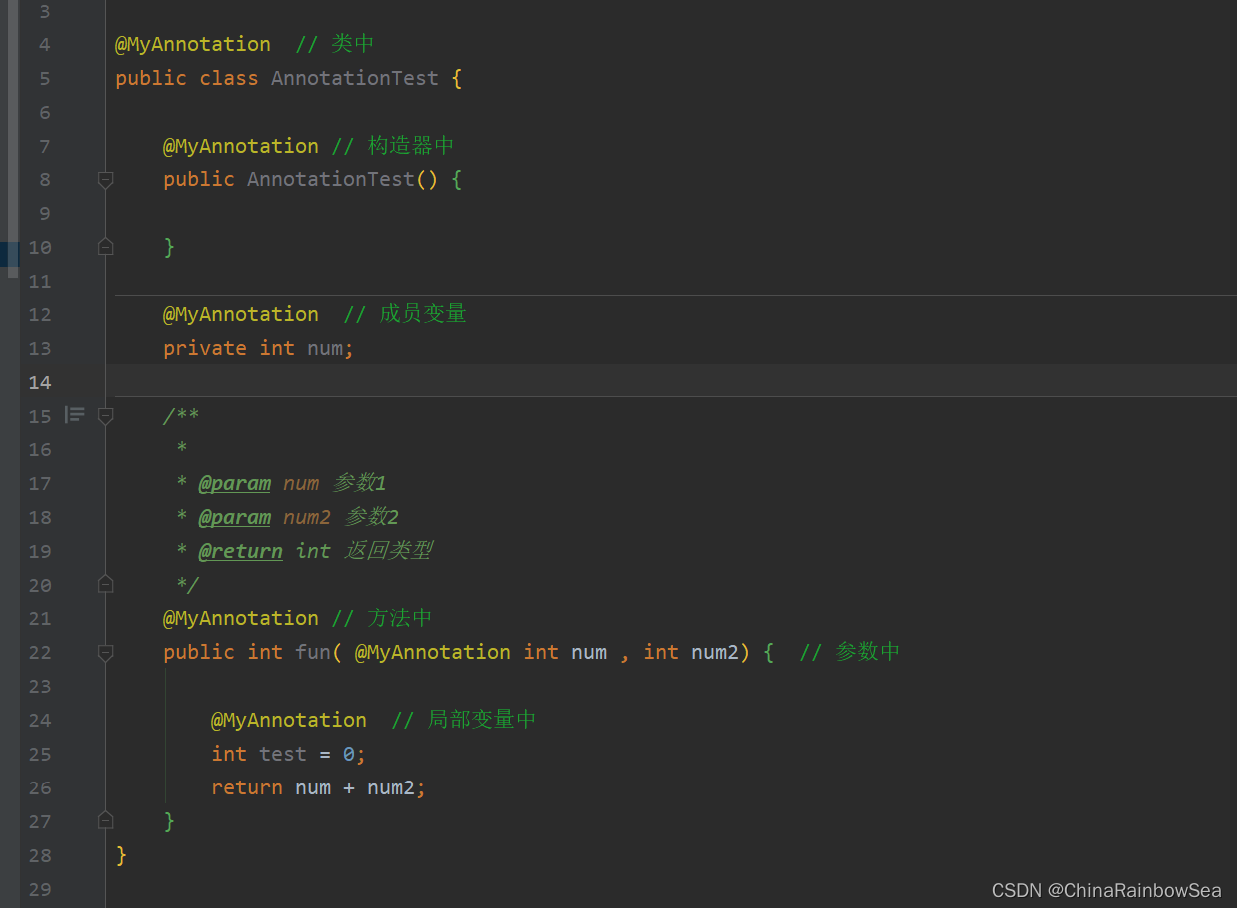This screenshot has height=908, width=1237.
Task: Collapse the constructor at line 8
Action: click(x=105, y=180)
